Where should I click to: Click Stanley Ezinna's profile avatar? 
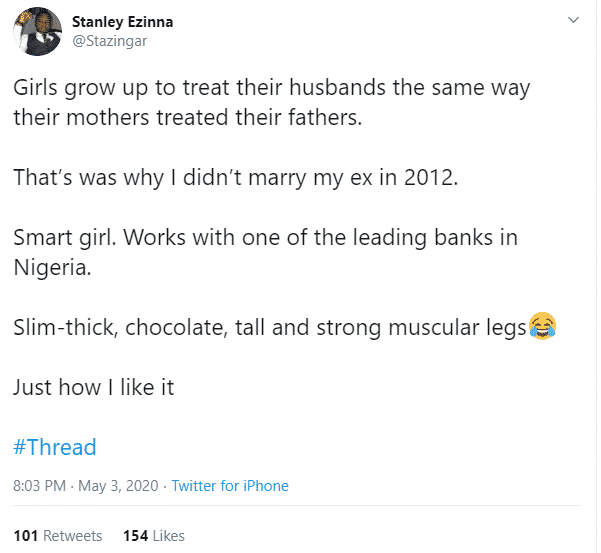pos(37,34)
